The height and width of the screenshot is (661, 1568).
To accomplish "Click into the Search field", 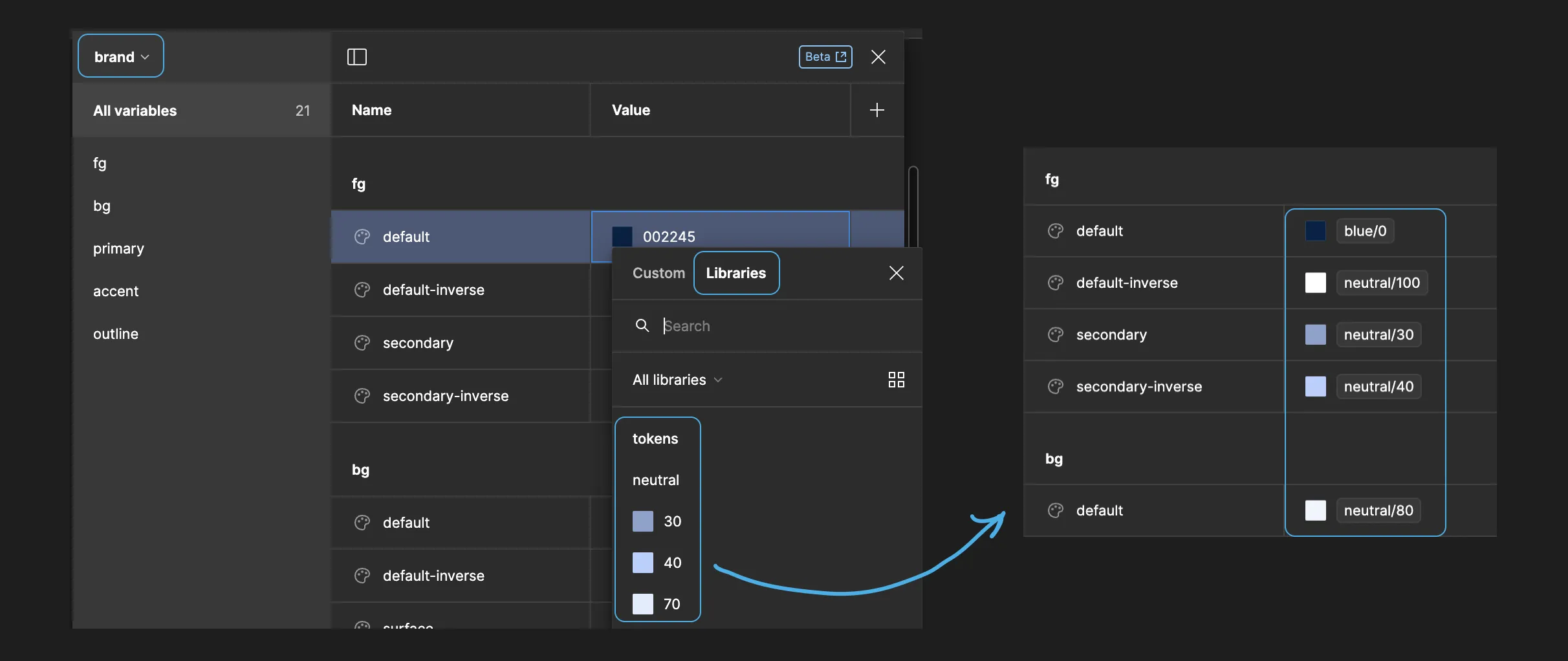I will click(x=776, y=326).
